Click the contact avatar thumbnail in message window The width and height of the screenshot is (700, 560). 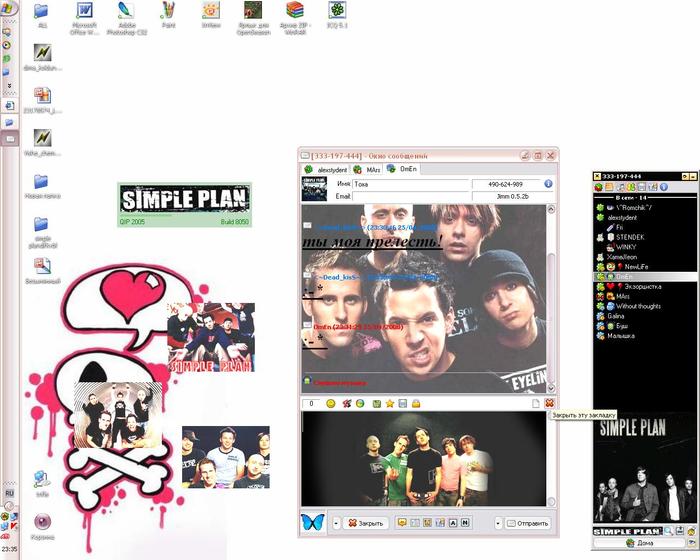(314, 188)
